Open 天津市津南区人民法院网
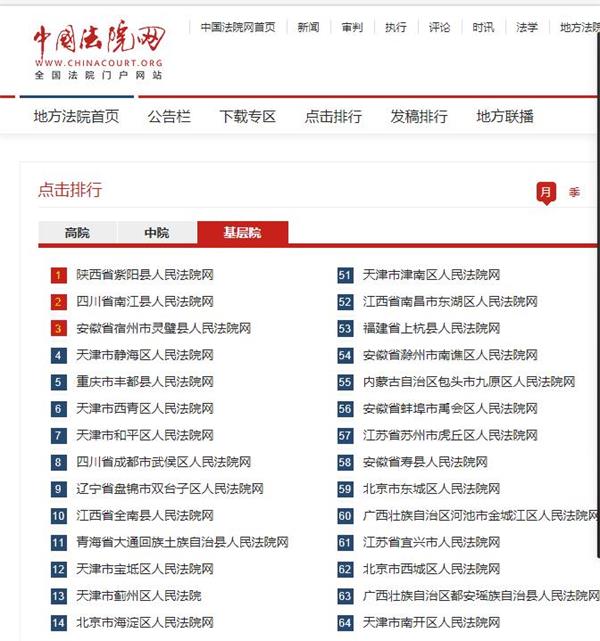 point(431,275)
